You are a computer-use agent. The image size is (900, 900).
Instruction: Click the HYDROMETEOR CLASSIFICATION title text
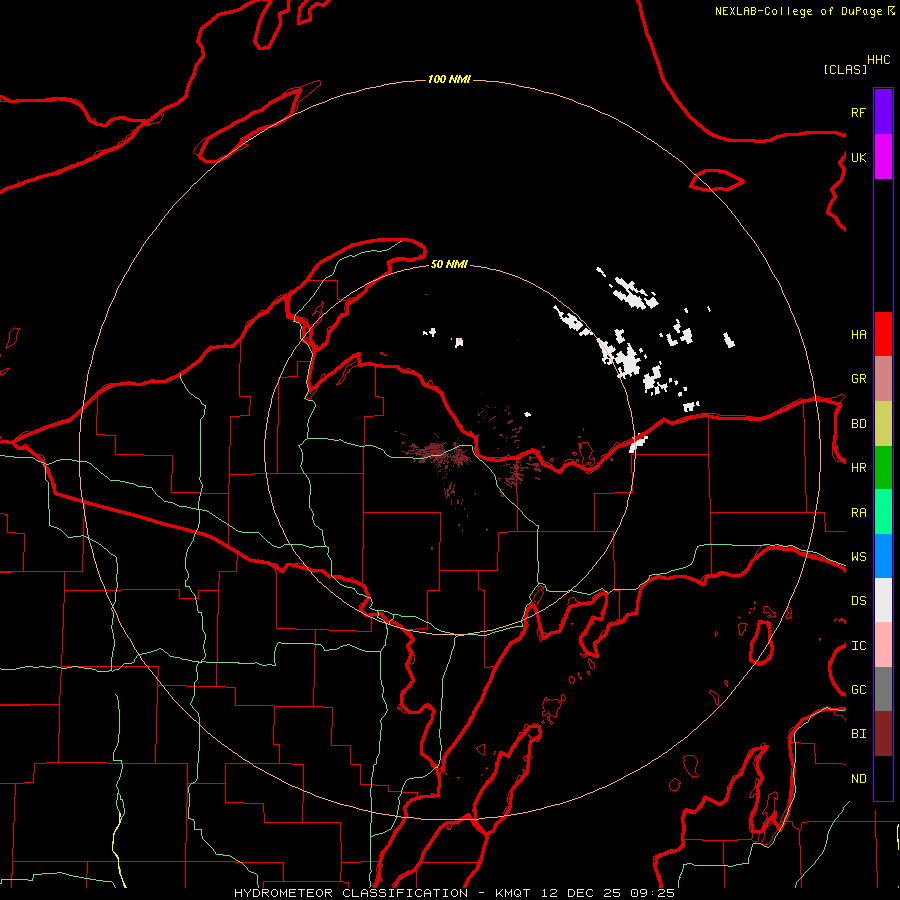click(x=351, y=893)
